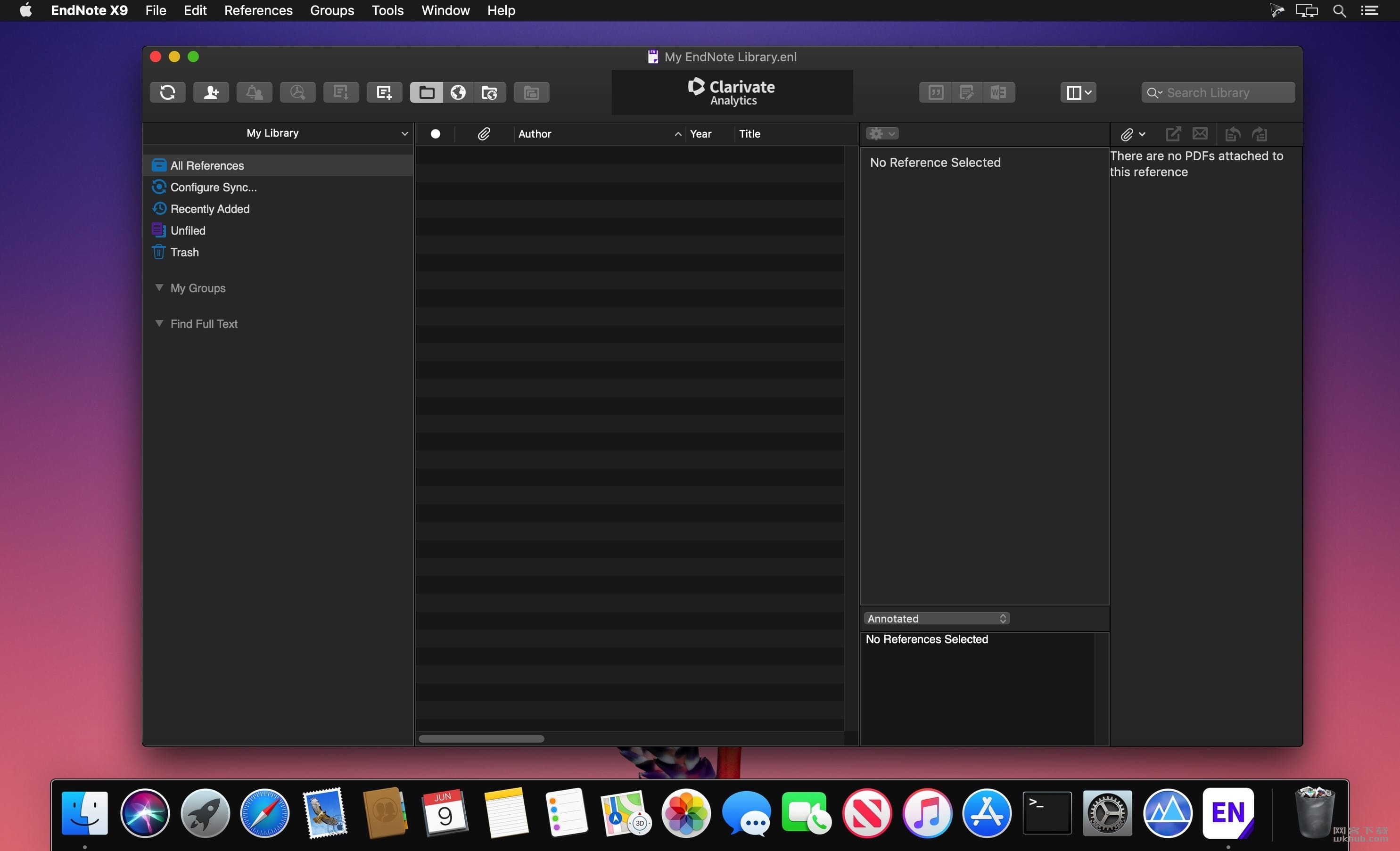This screenshot has height=851, width=1400.
Task: Click the Find Full Text PDF search icon
Action: tap(297, 92)
